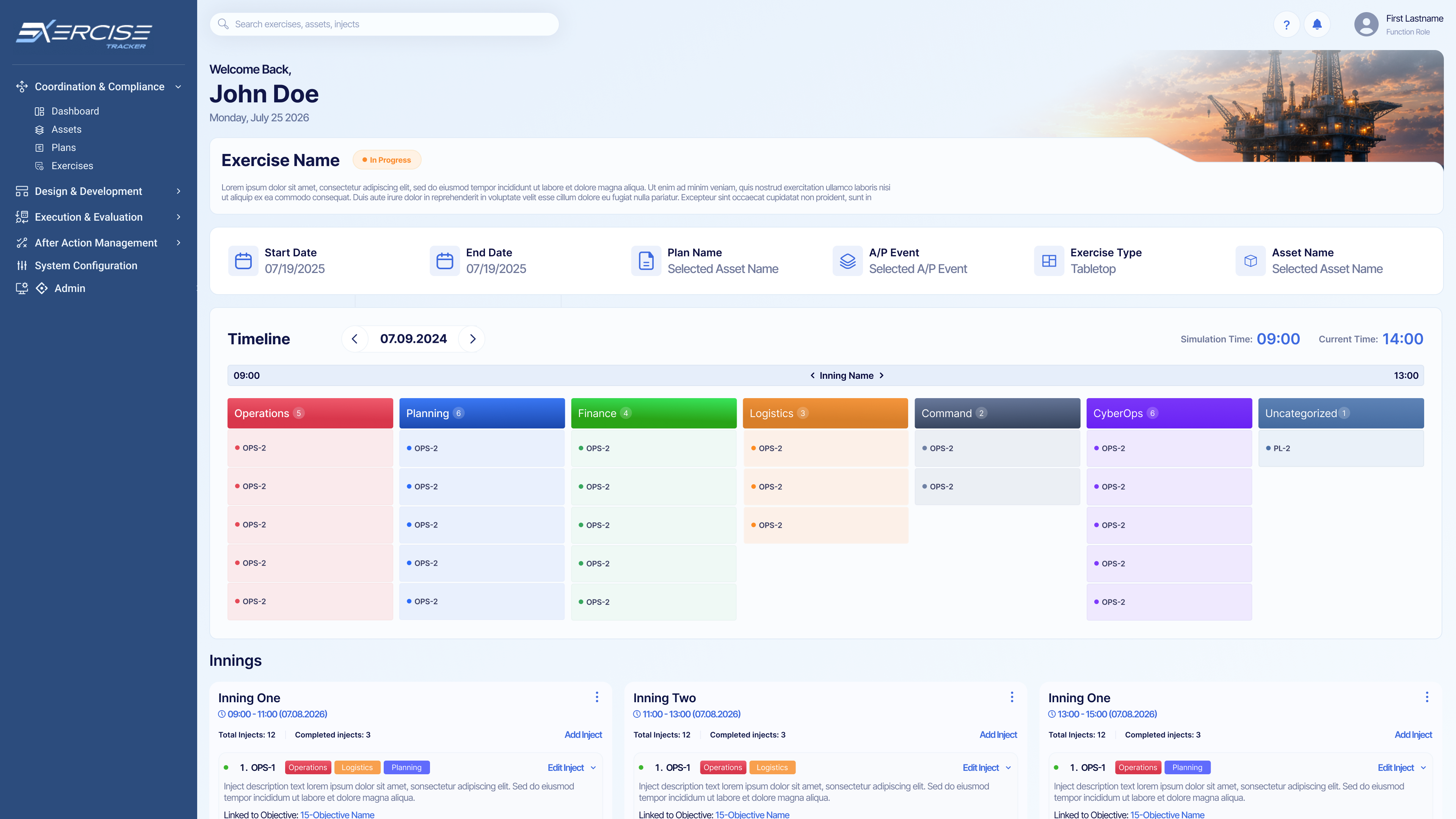Open Dashboard from sidebar
Screen dimensions: 1456x819
pyautogui.click(x=75, y=111)
